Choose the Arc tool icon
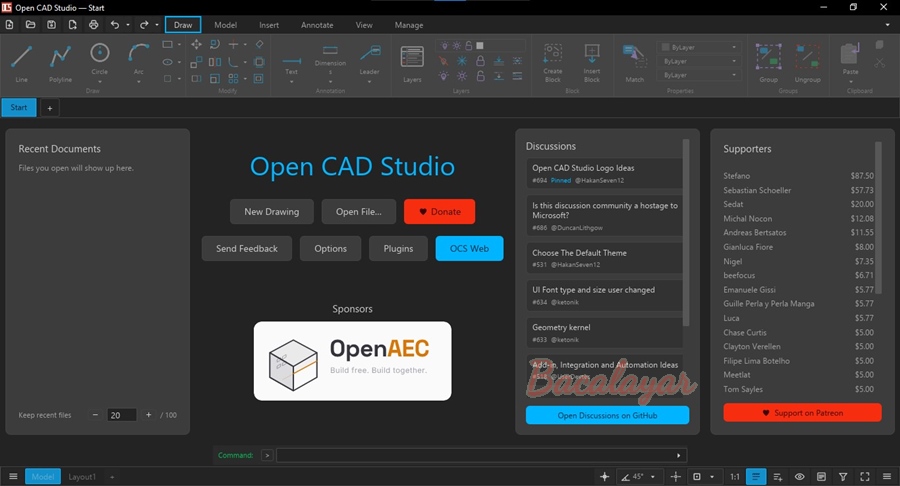 pos(138,53)
